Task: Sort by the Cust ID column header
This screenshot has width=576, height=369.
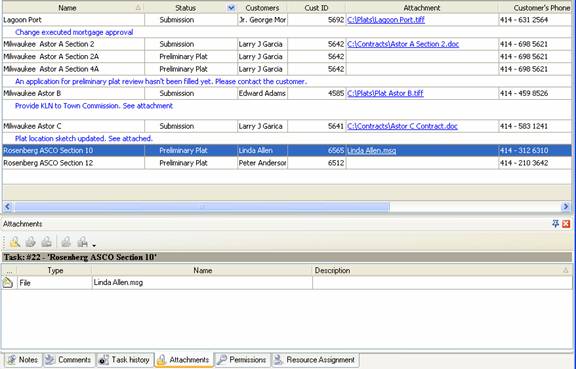Action: [316, 7]
